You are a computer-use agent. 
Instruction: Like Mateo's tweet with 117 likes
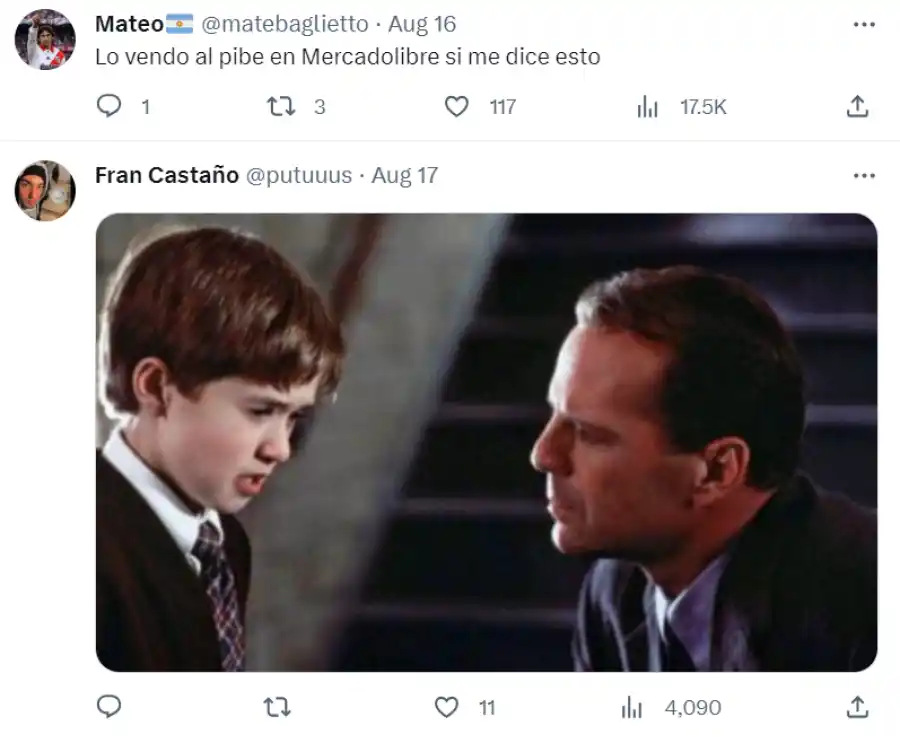pos(457,106)
